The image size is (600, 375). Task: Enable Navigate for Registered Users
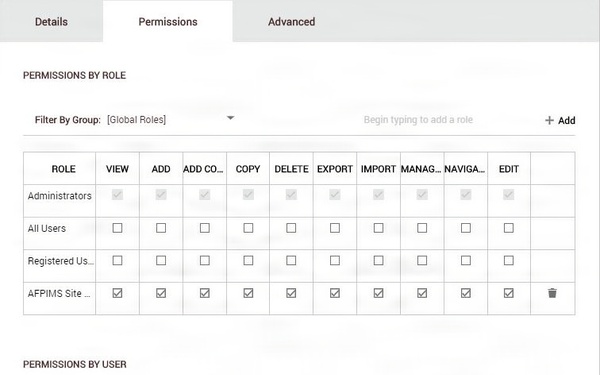click(x=466, y=261)
